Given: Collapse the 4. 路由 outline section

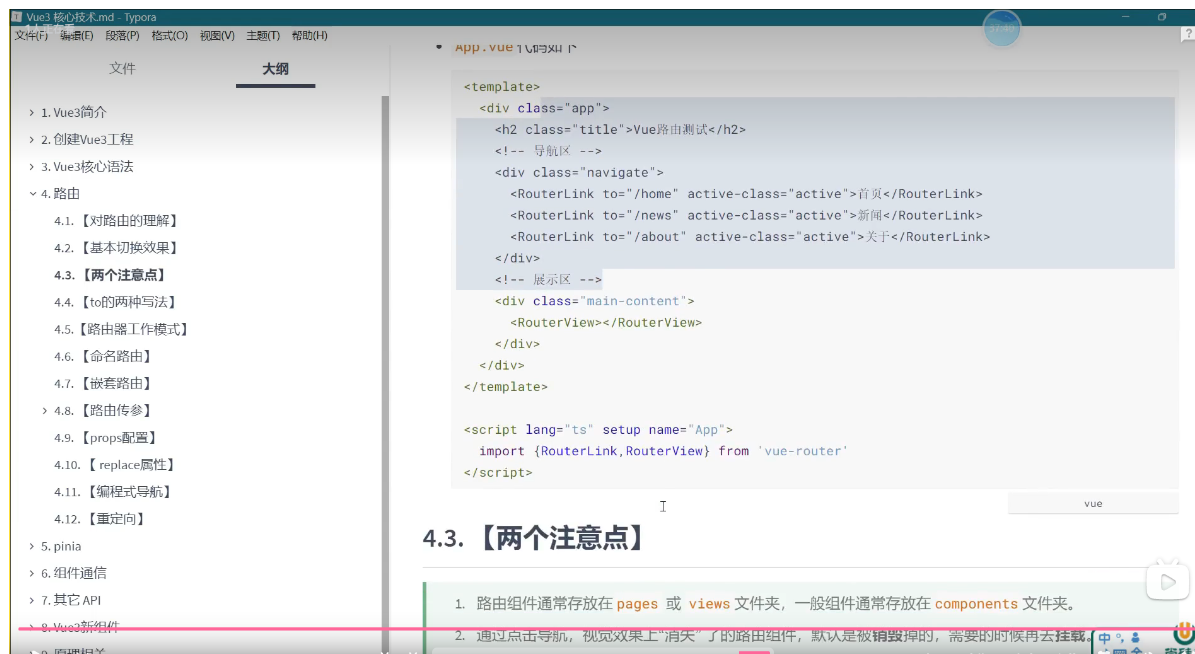Looking at the screenshot, I should pyautogui.click(x=32, y=194).
